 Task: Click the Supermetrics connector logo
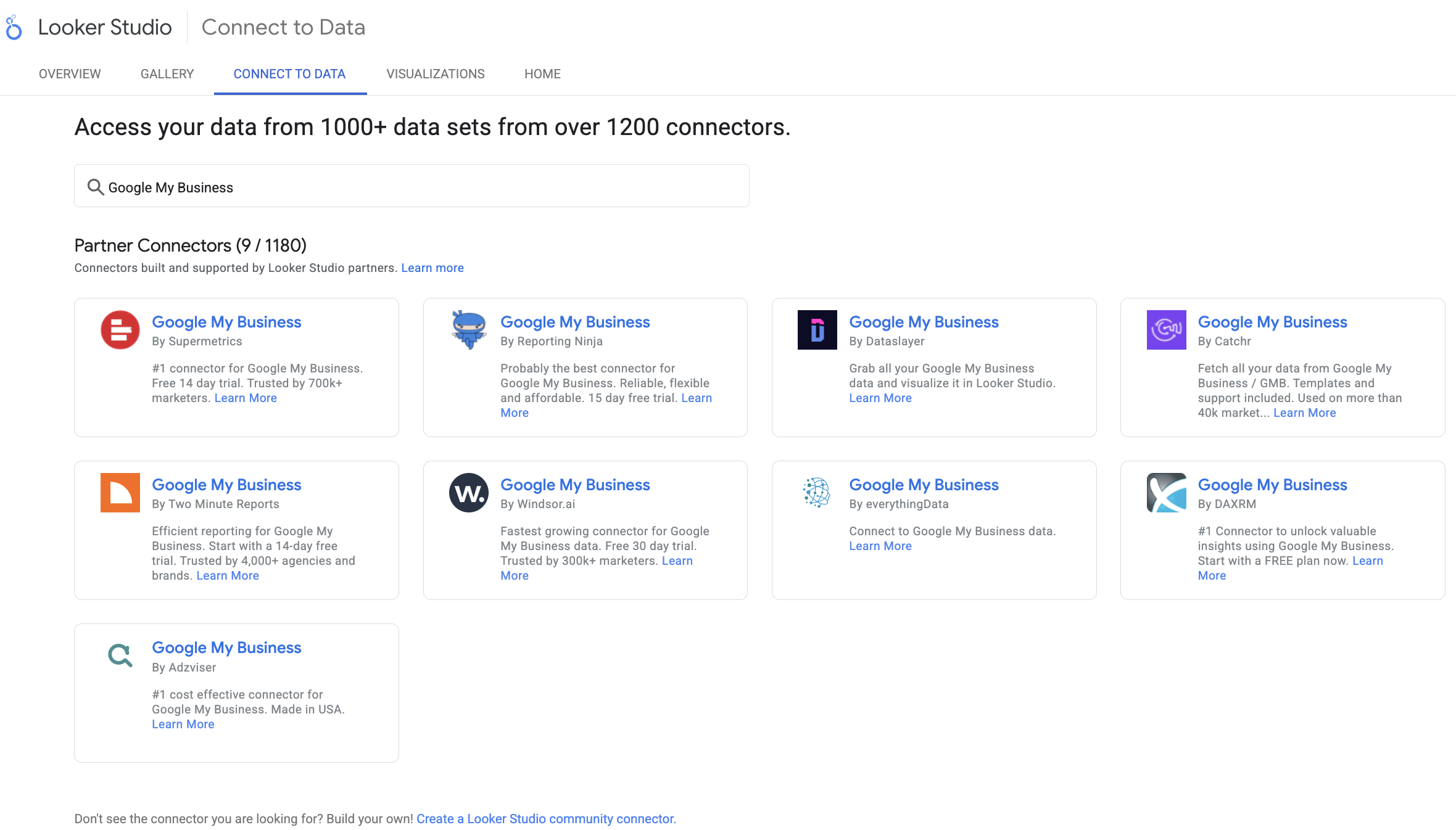click(120, 330)
